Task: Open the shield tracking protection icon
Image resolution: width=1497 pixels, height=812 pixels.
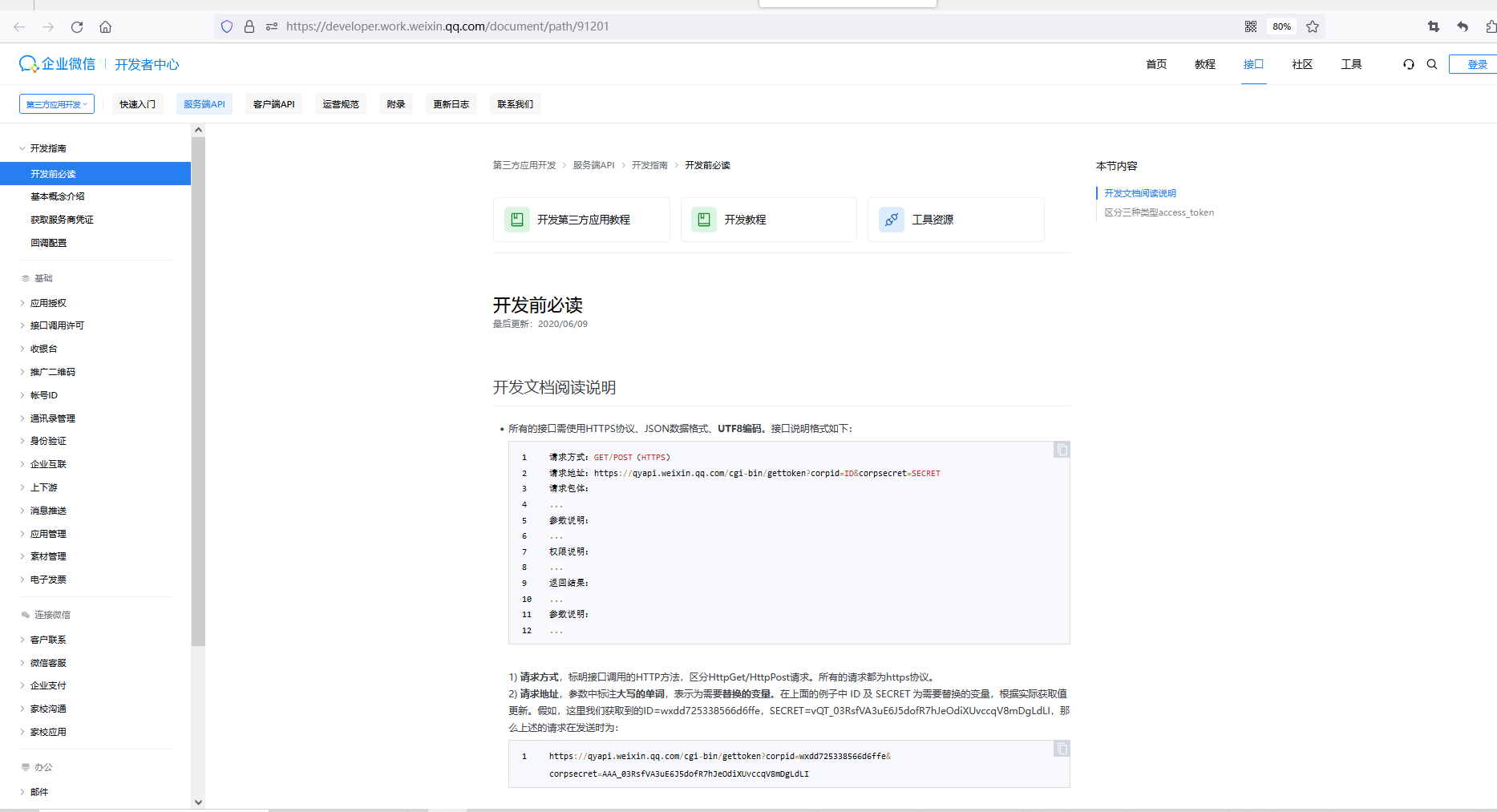Action: (227, 26)
